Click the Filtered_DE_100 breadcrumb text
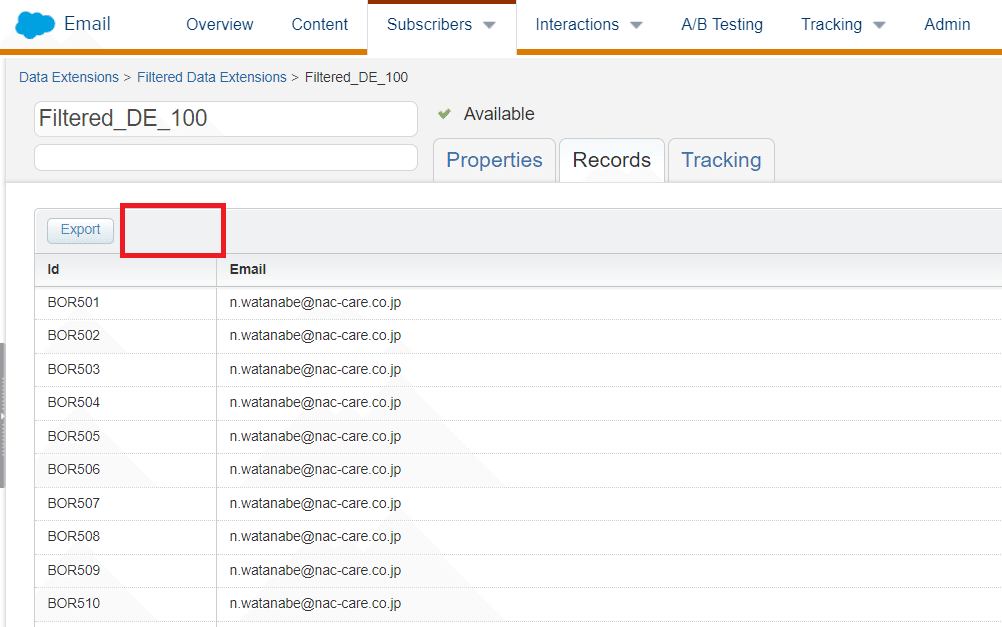Image resolution: width=1002 pixels, height=627 pixels. pyautogui.click(x=356, y=77)
